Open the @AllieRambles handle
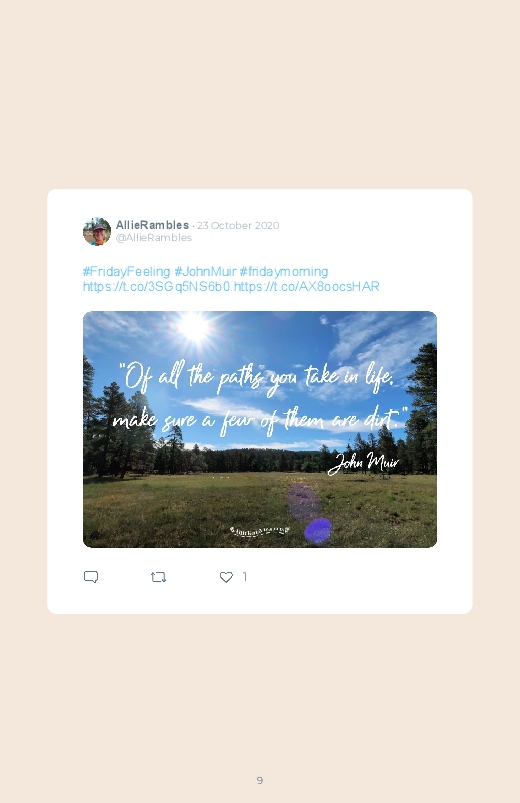The height and width of the screenshot is (803, 520). click(x=154, y=238)
